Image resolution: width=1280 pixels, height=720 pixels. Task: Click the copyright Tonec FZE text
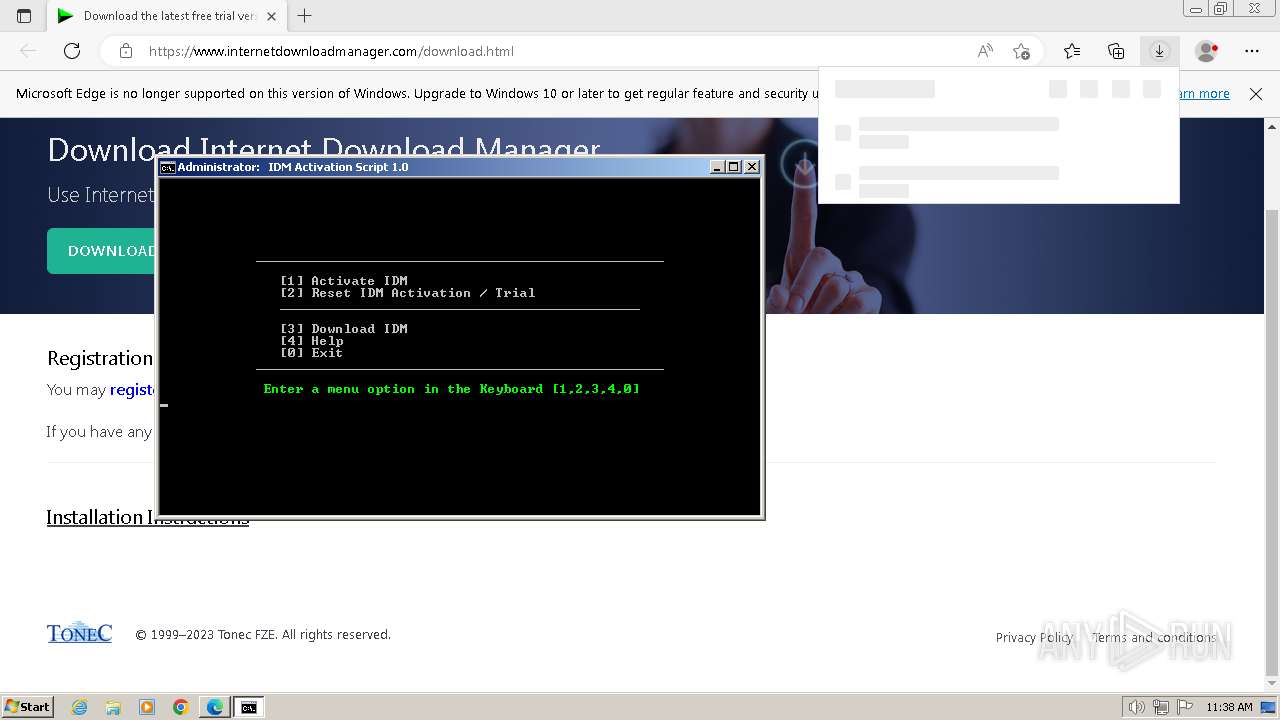click(263, 635)
